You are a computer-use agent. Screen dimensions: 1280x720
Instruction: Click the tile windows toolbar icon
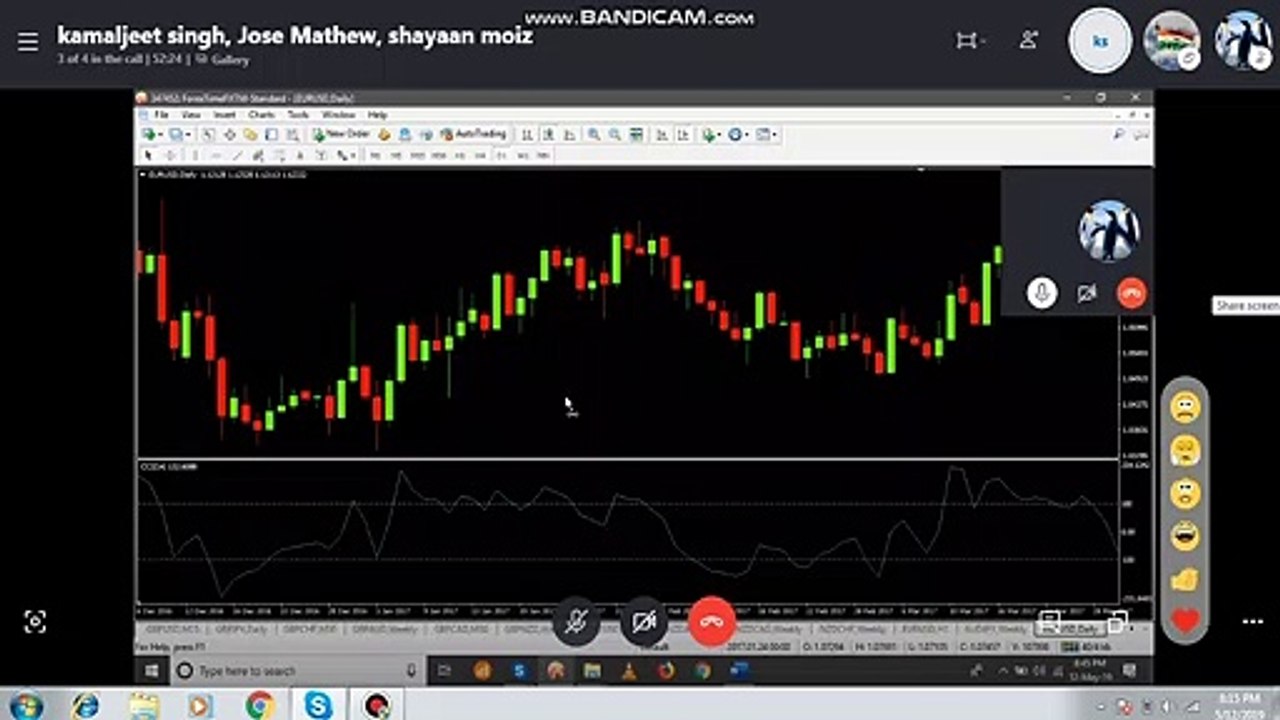click(637, 134)
